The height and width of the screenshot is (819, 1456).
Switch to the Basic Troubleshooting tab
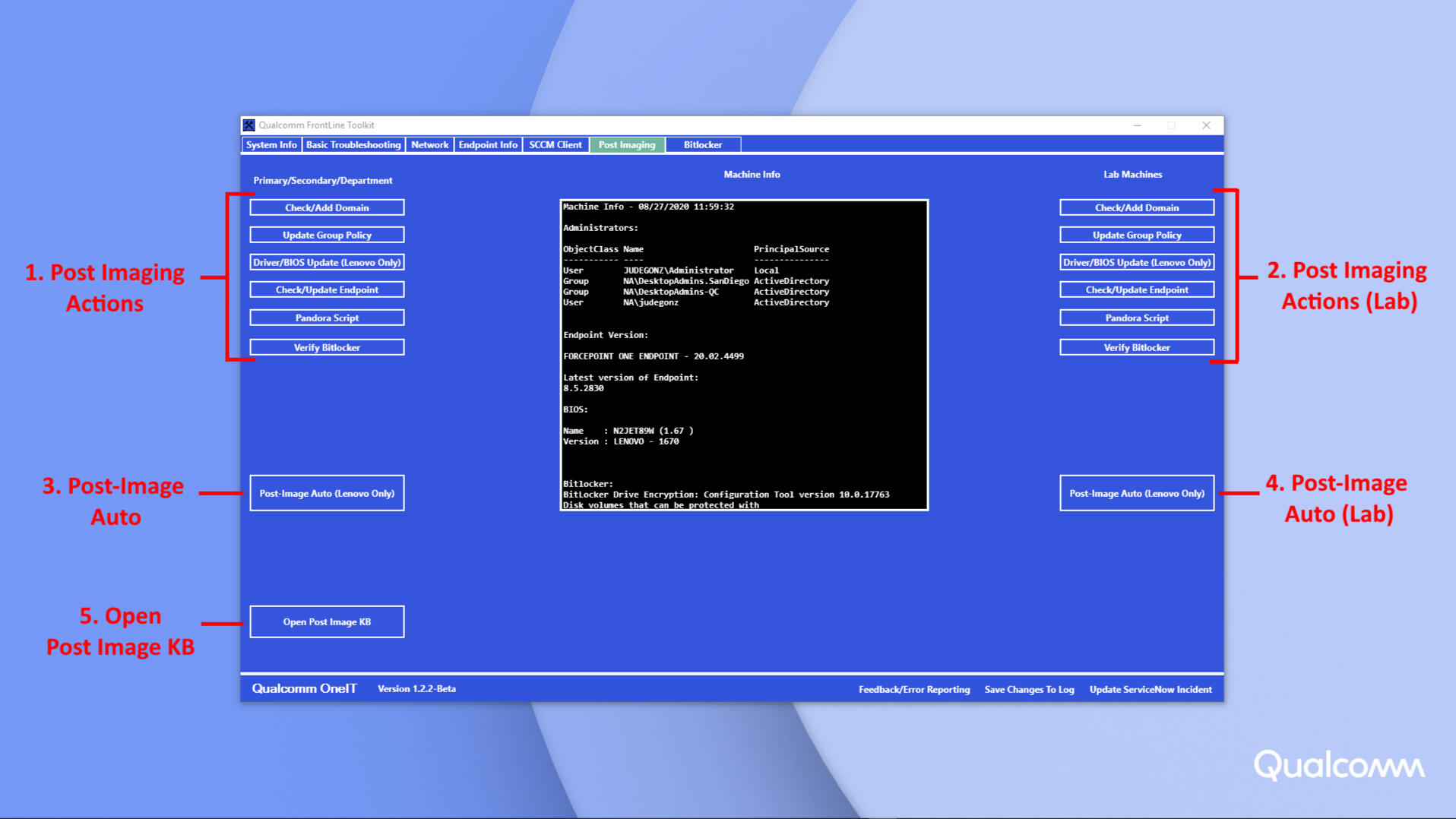click(353, 145)
